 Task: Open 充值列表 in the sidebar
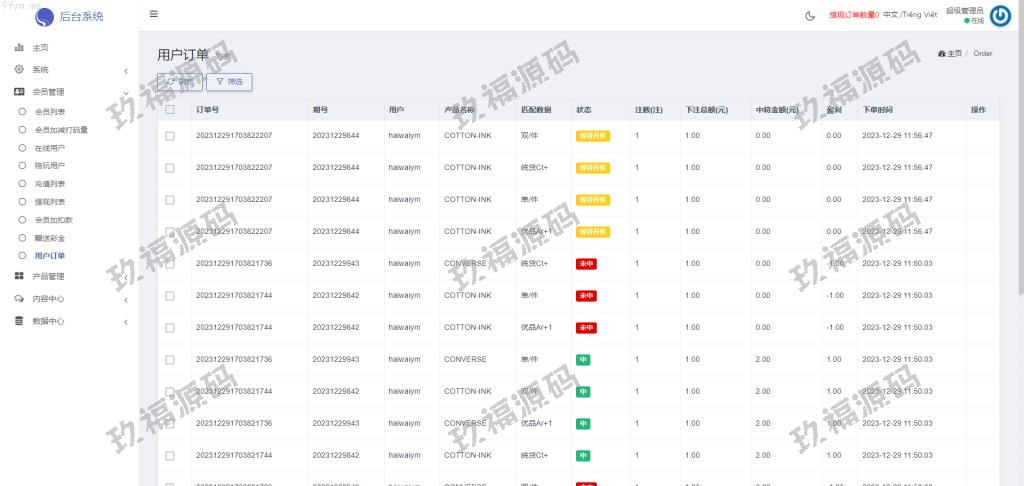click(x=49, y=184)
